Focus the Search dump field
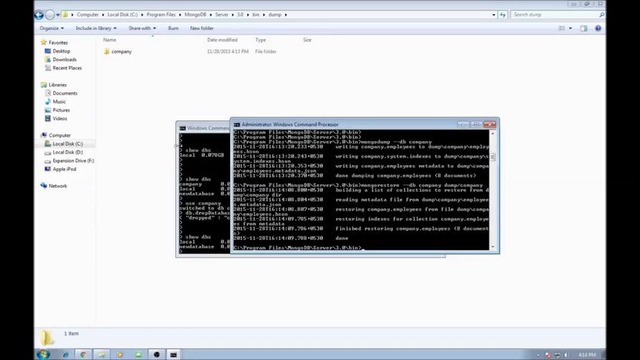The height and width of the screenshot is (360, 640). click(554, 15)
